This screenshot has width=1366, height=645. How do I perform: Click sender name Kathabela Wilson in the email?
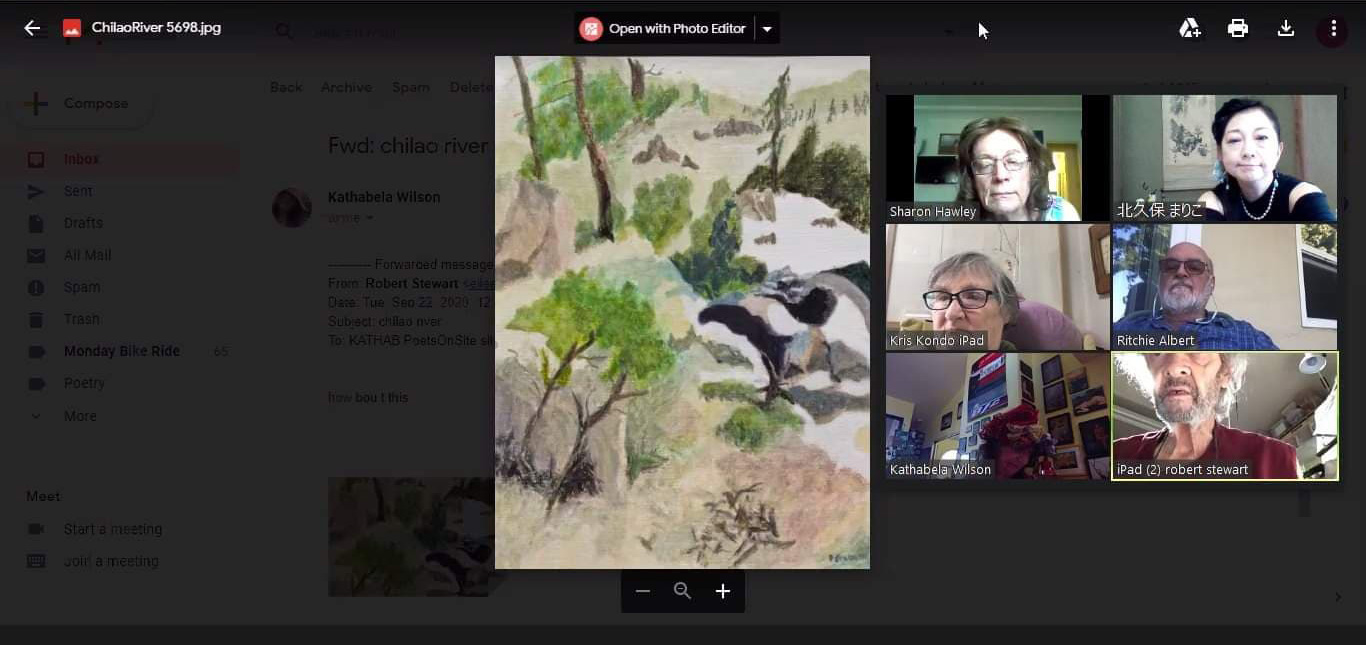pos(384,197)
